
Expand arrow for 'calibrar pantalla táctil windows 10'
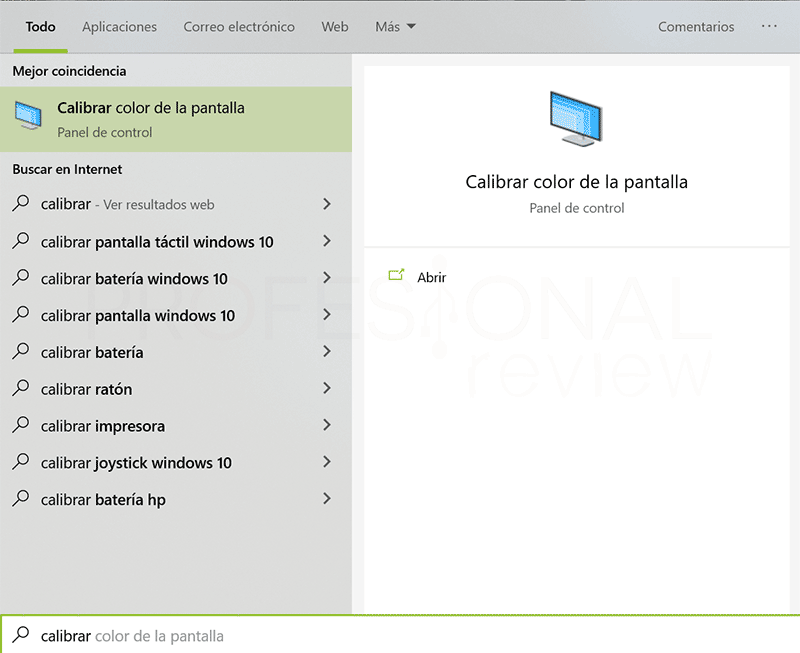(x=327, y=241)
